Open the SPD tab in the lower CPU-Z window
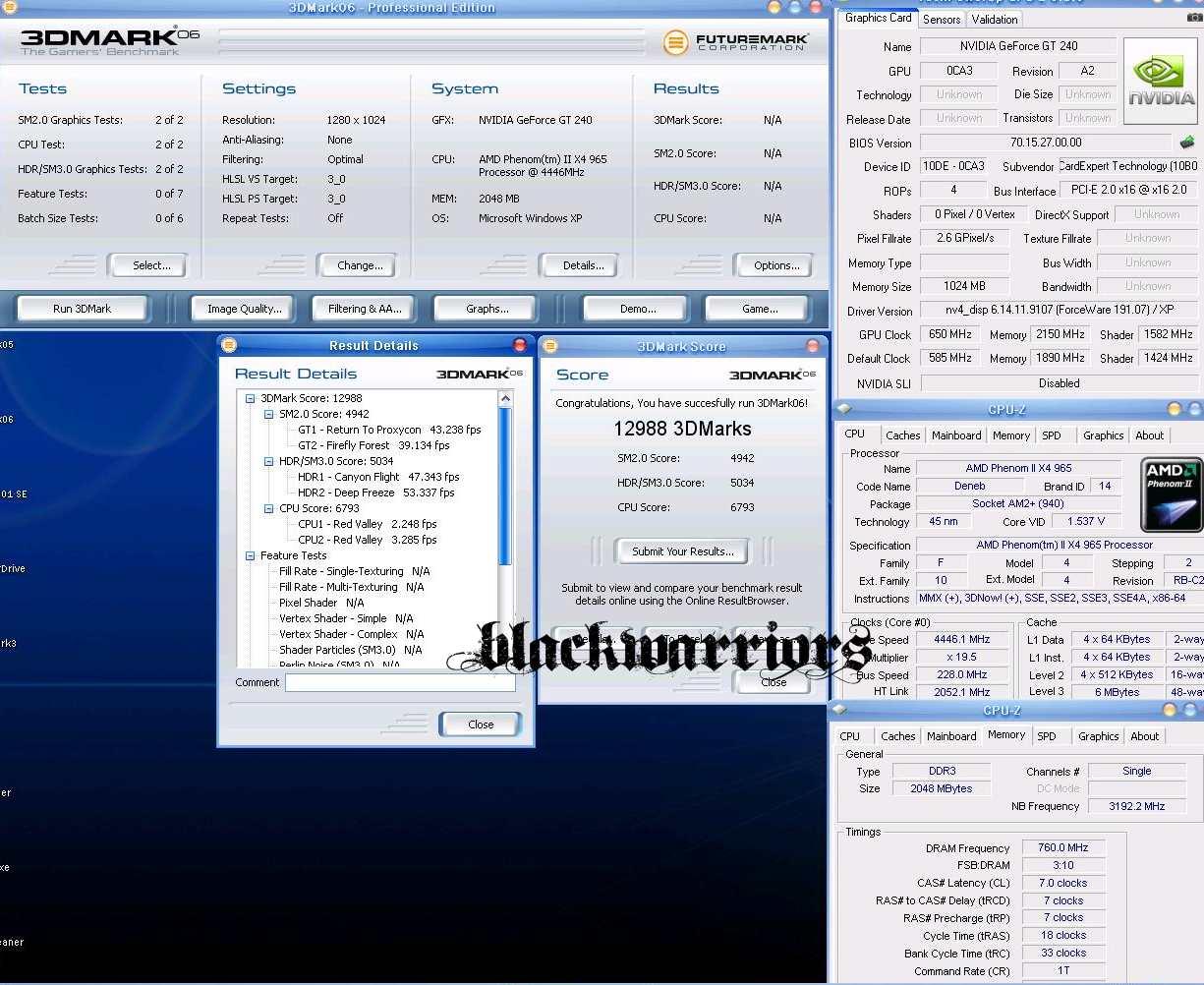 click(1047, 736)
